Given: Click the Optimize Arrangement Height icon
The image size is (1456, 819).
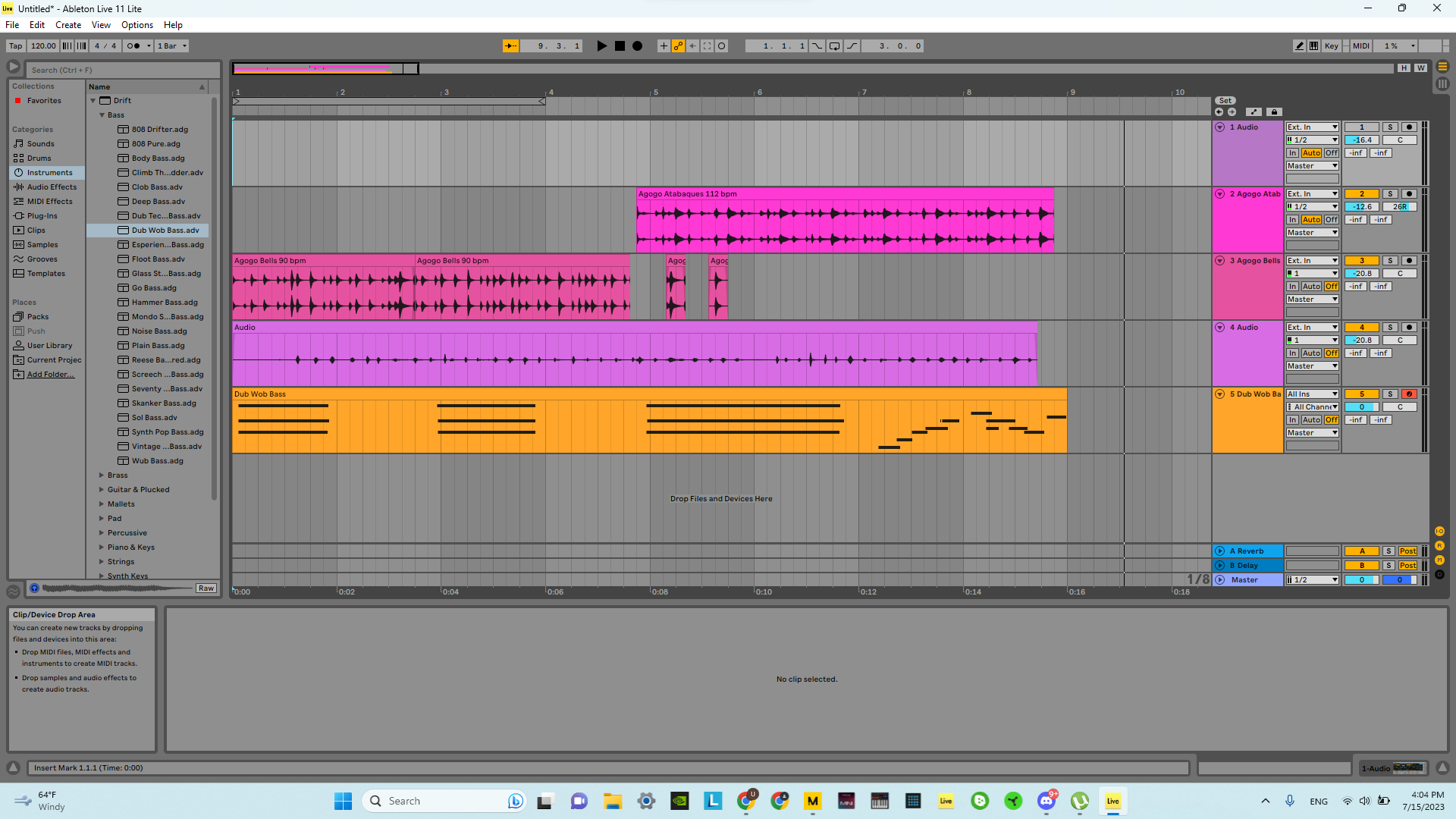Looking at the screenshot, I should click(x=1405, y=68).
